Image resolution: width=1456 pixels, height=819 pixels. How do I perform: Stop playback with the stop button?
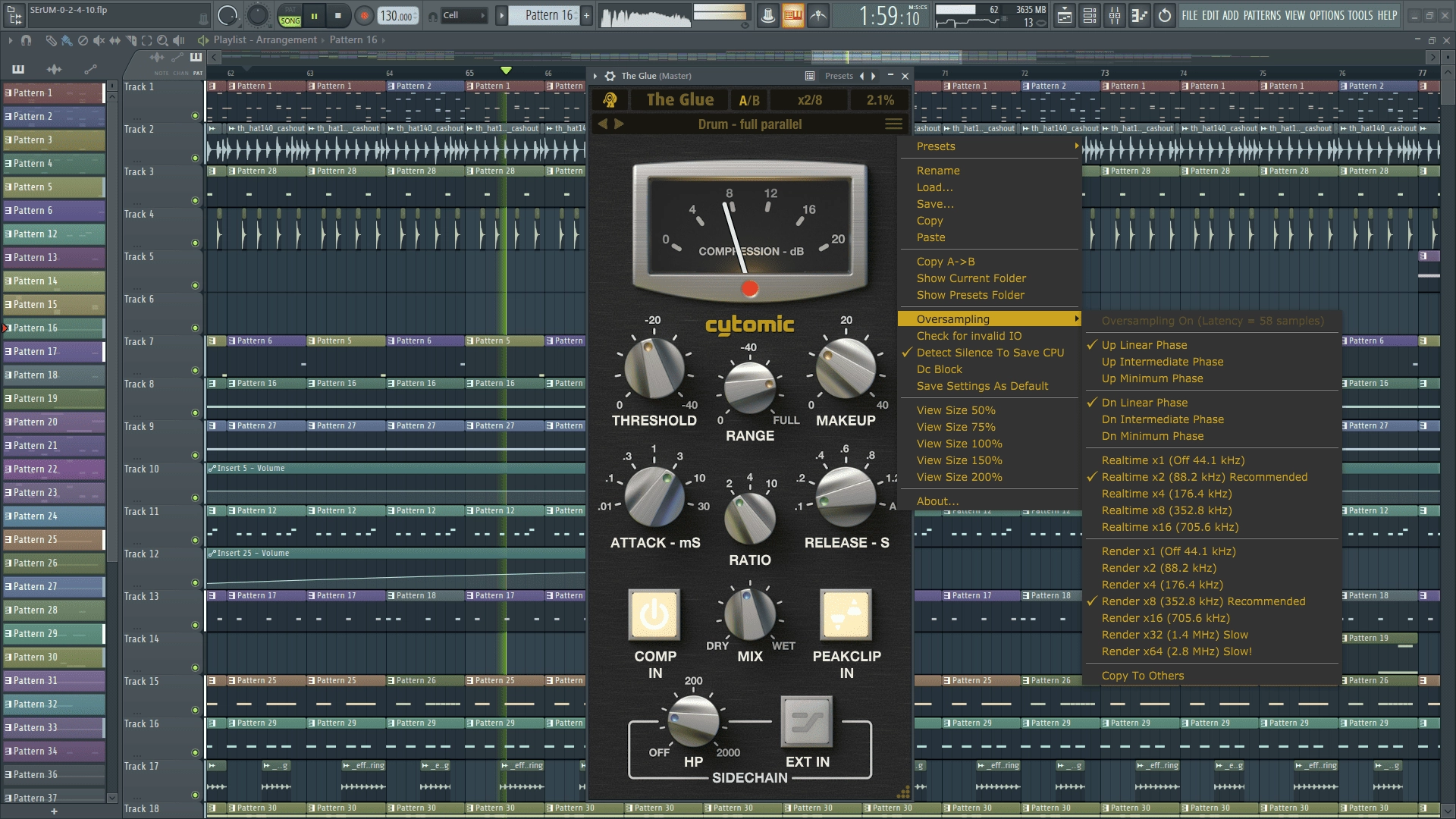pos(338,15)
